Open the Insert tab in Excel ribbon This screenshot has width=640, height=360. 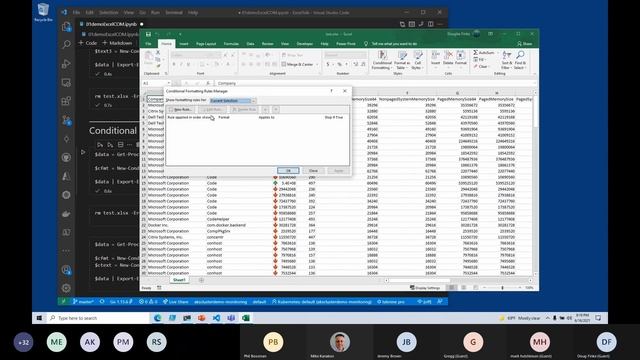184,44
